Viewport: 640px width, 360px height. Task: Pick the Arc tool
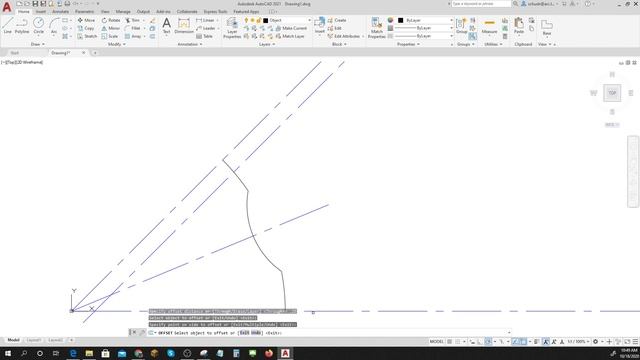54,26
